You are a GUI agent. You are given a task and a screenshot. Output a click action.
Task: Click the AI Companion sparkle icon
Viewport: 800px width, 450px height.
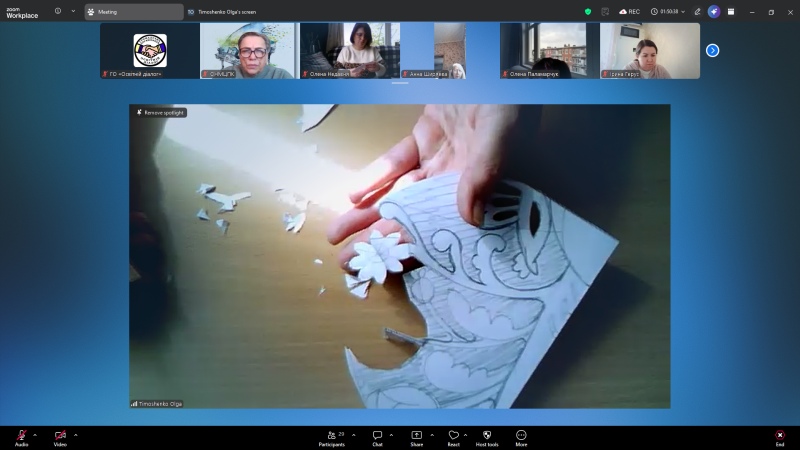pyautogui.click(x=714, y=12)
